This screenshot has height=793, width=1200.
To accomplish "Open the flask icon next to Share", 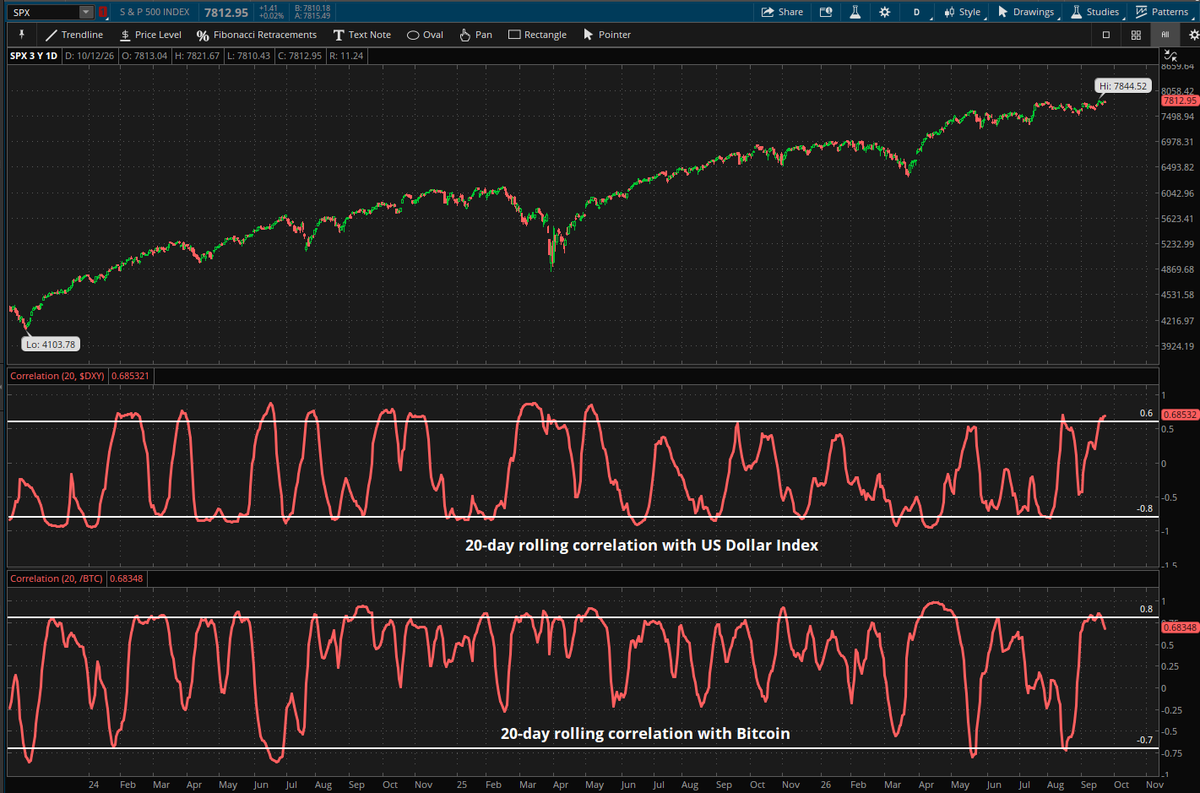I will 855,12.
